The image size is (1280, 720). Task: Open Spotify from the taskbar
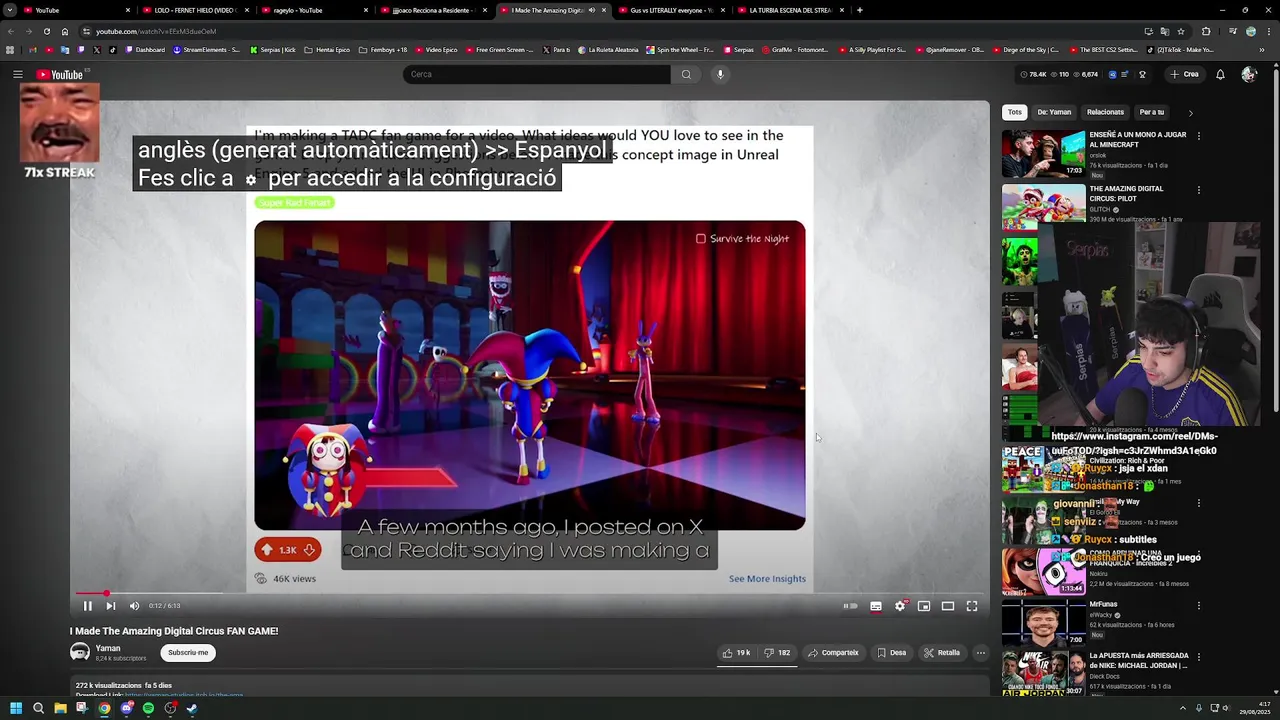click(148, 709)
